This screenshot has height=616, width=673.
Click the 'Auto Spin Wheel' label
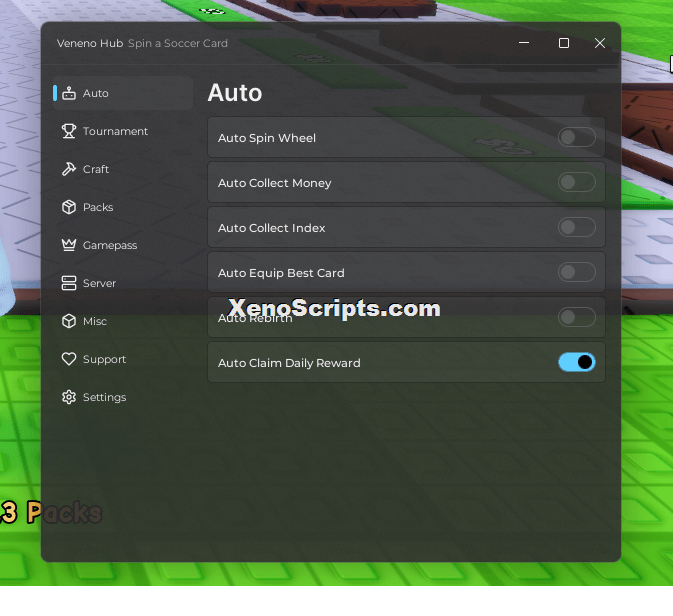[267, 138]
